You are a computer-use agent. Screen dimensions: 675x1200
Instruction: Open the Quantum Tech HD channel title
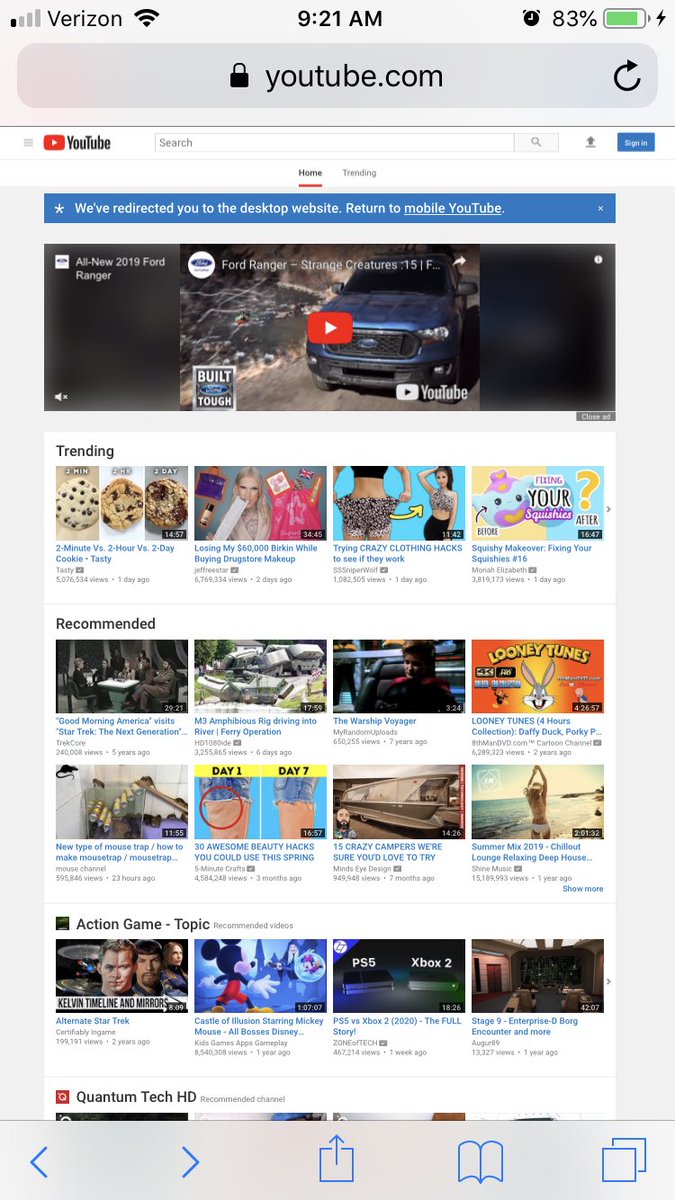pyautogui.click(x=136, y=1097)
